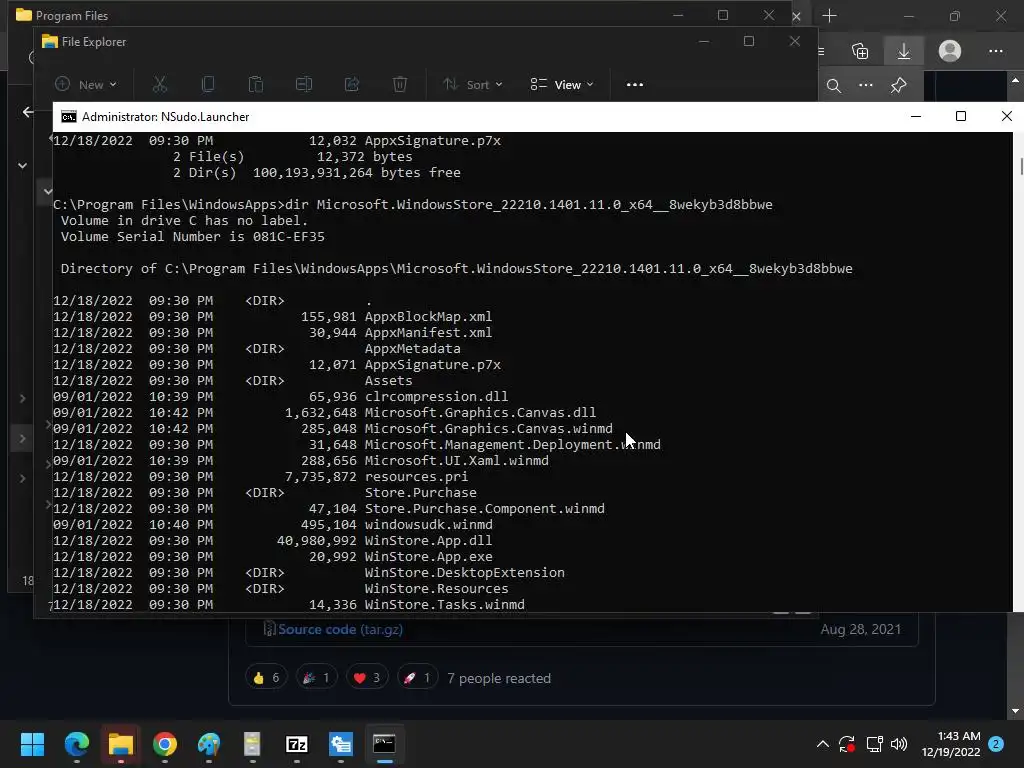
Task: Click the Volume Serial Number line
Action: tap(193, 236)
